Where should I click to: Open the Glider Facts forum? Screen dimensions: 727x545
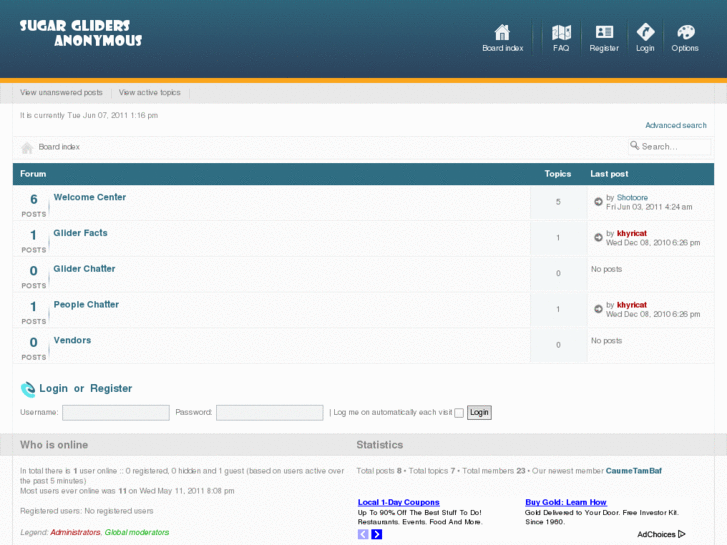tap(80, 233)
